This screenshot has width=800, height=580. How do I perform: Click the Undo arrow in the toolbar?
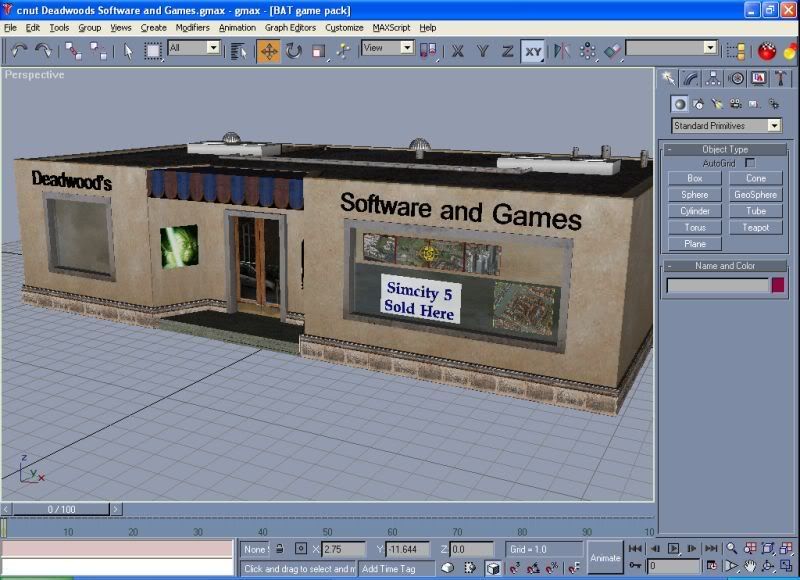click(19, 51)
